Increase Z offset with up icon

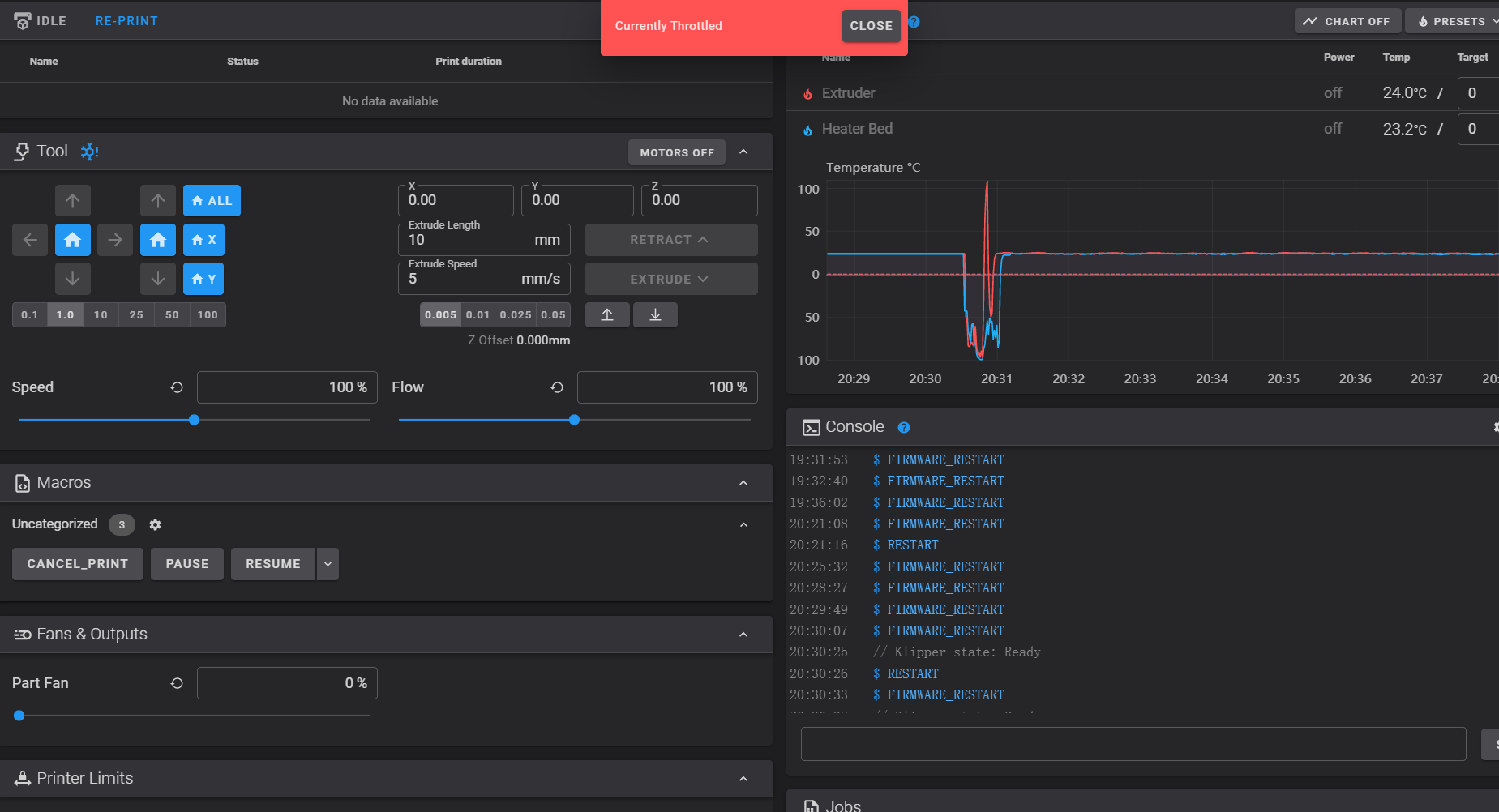[607, 315]
